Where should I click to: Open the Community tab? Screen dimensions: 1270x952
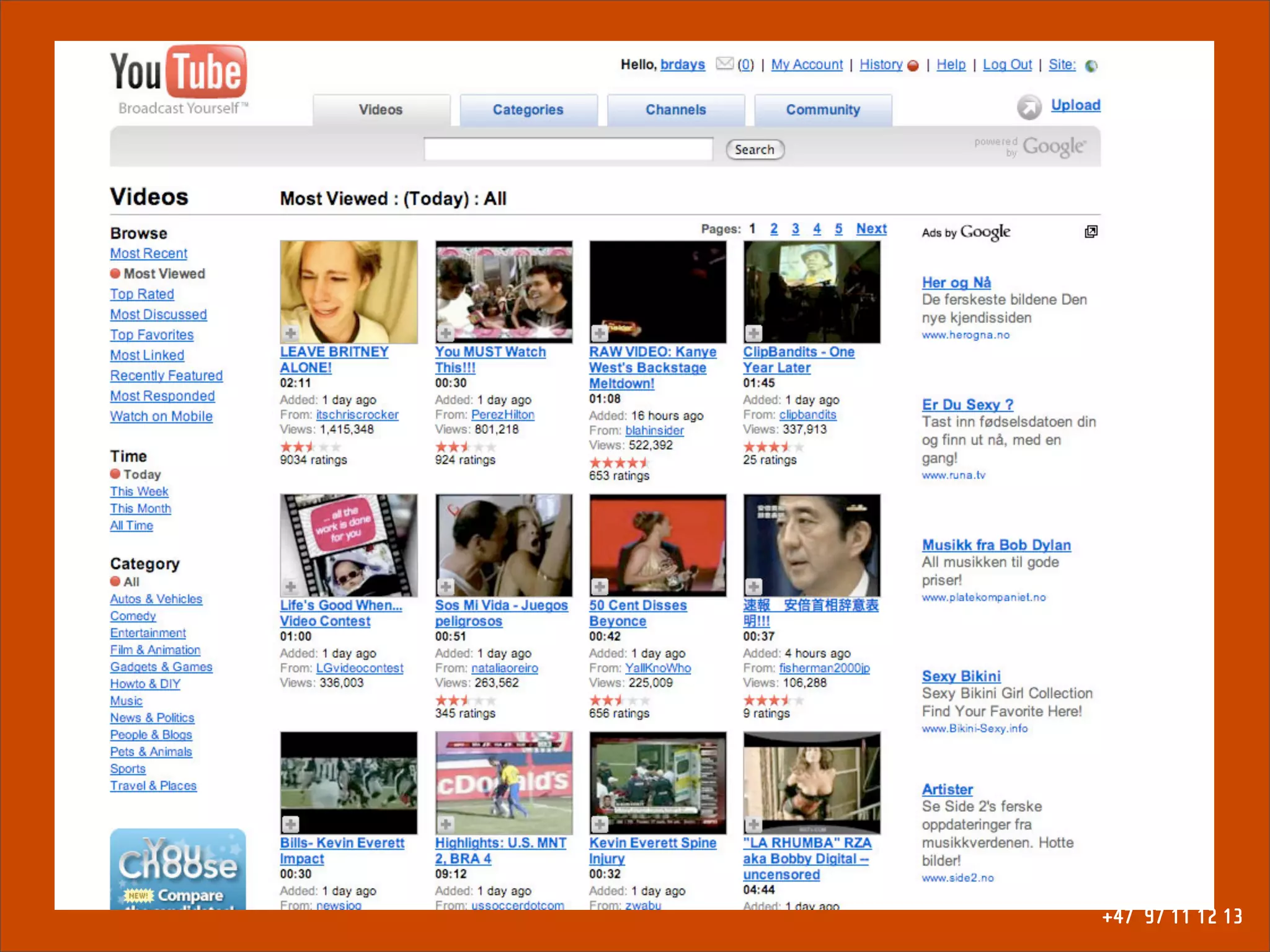point(822,110)
